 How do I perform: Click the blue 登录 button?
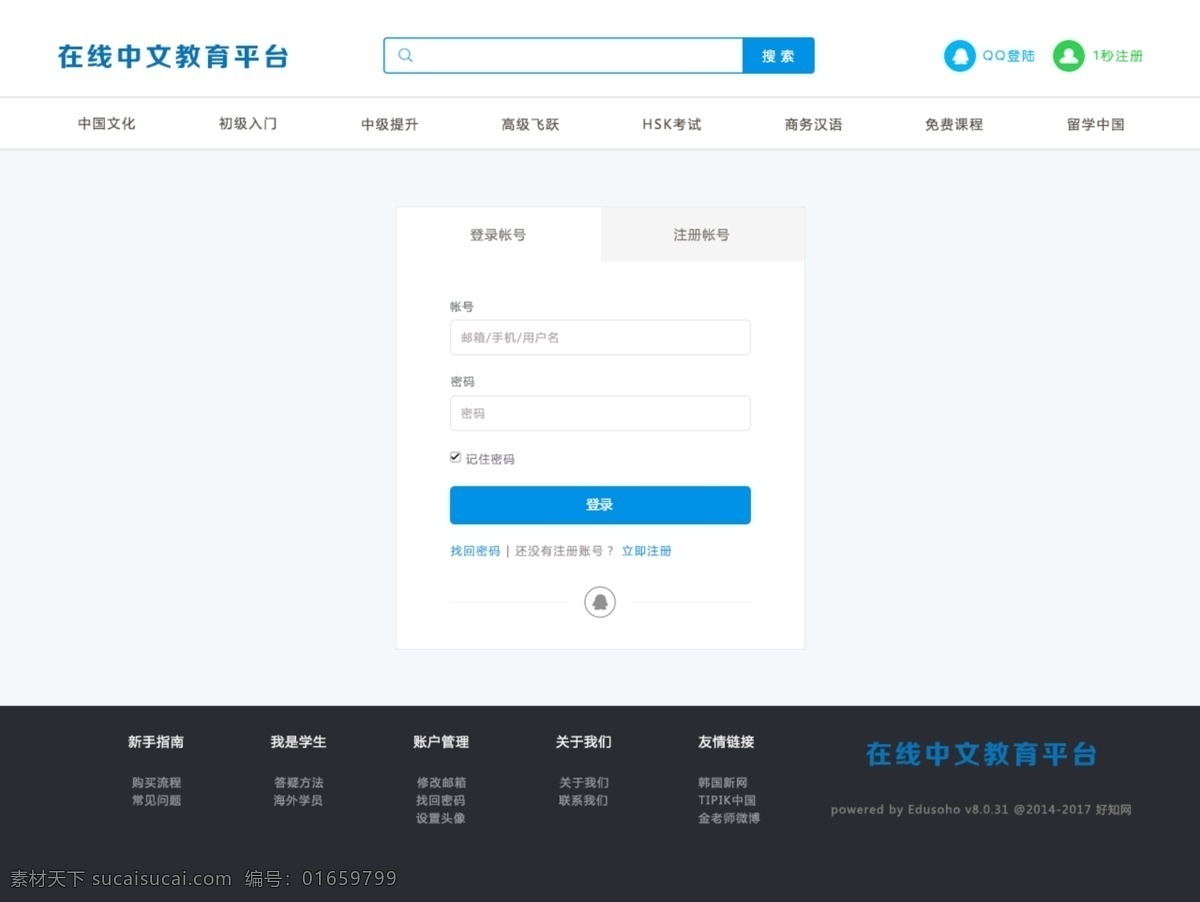tap(600, 505)
